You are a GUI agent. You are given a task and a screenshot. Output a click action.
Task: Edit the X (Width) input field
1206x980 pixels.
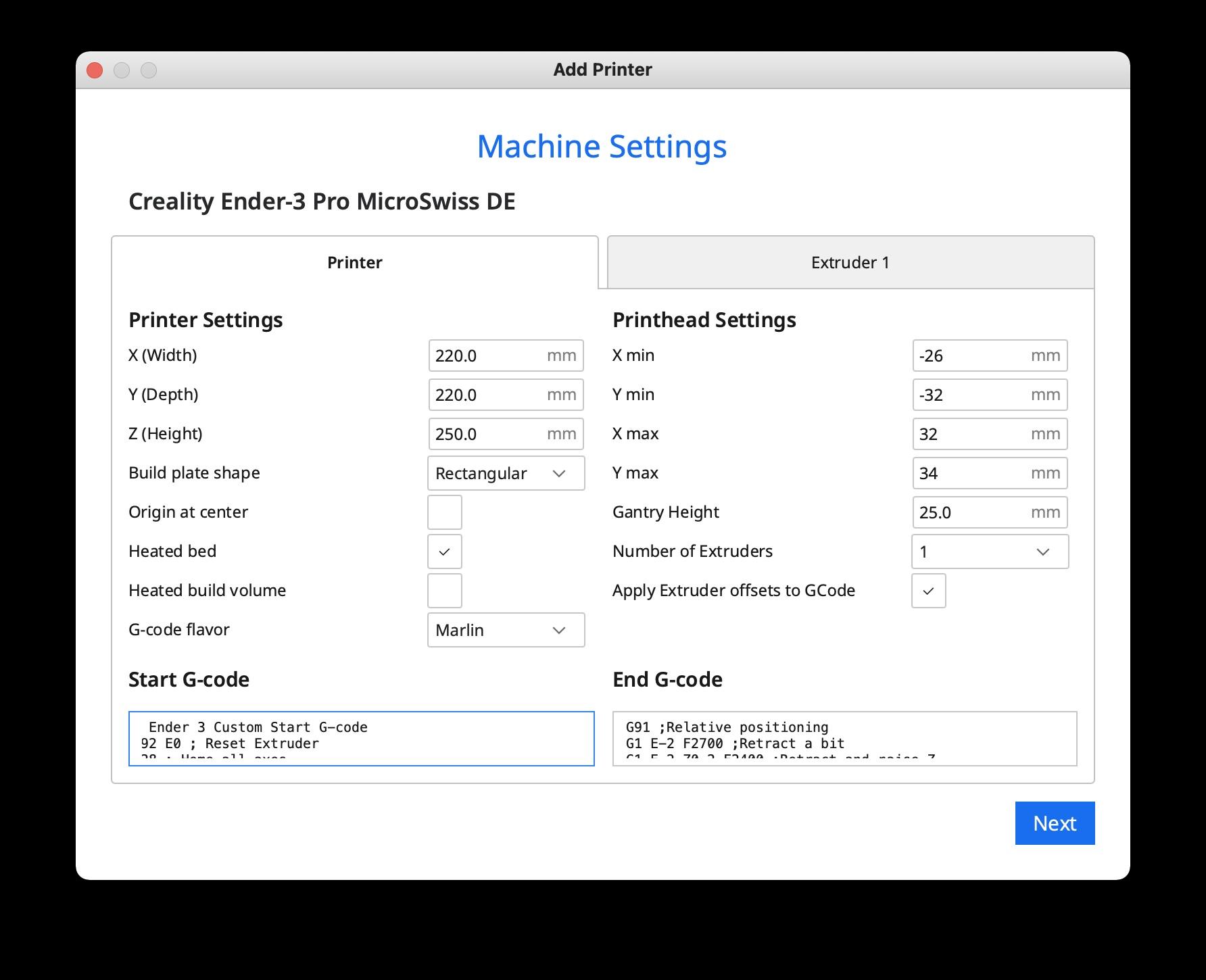pyautogui.click(x=506, y=356)
